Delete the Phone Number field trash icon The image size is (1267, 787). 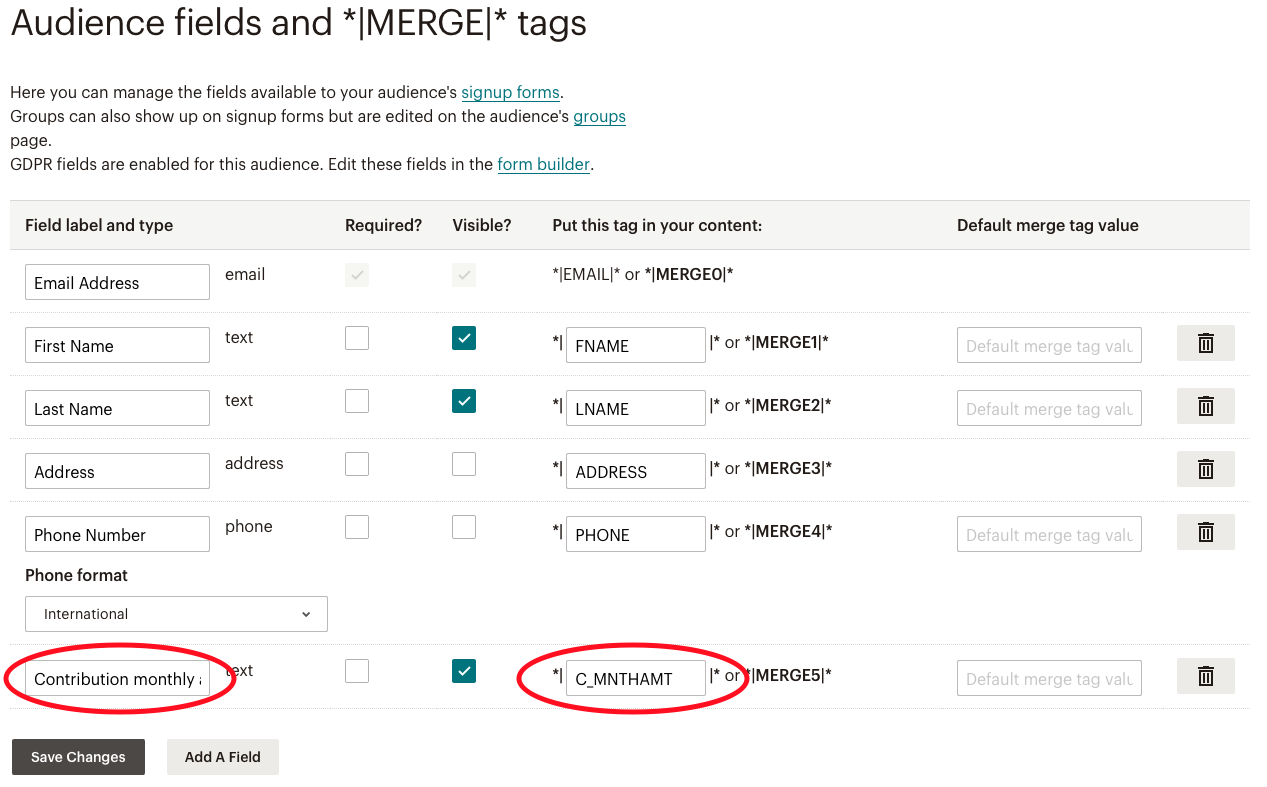pyautogui.click(x=1205, y=533)
